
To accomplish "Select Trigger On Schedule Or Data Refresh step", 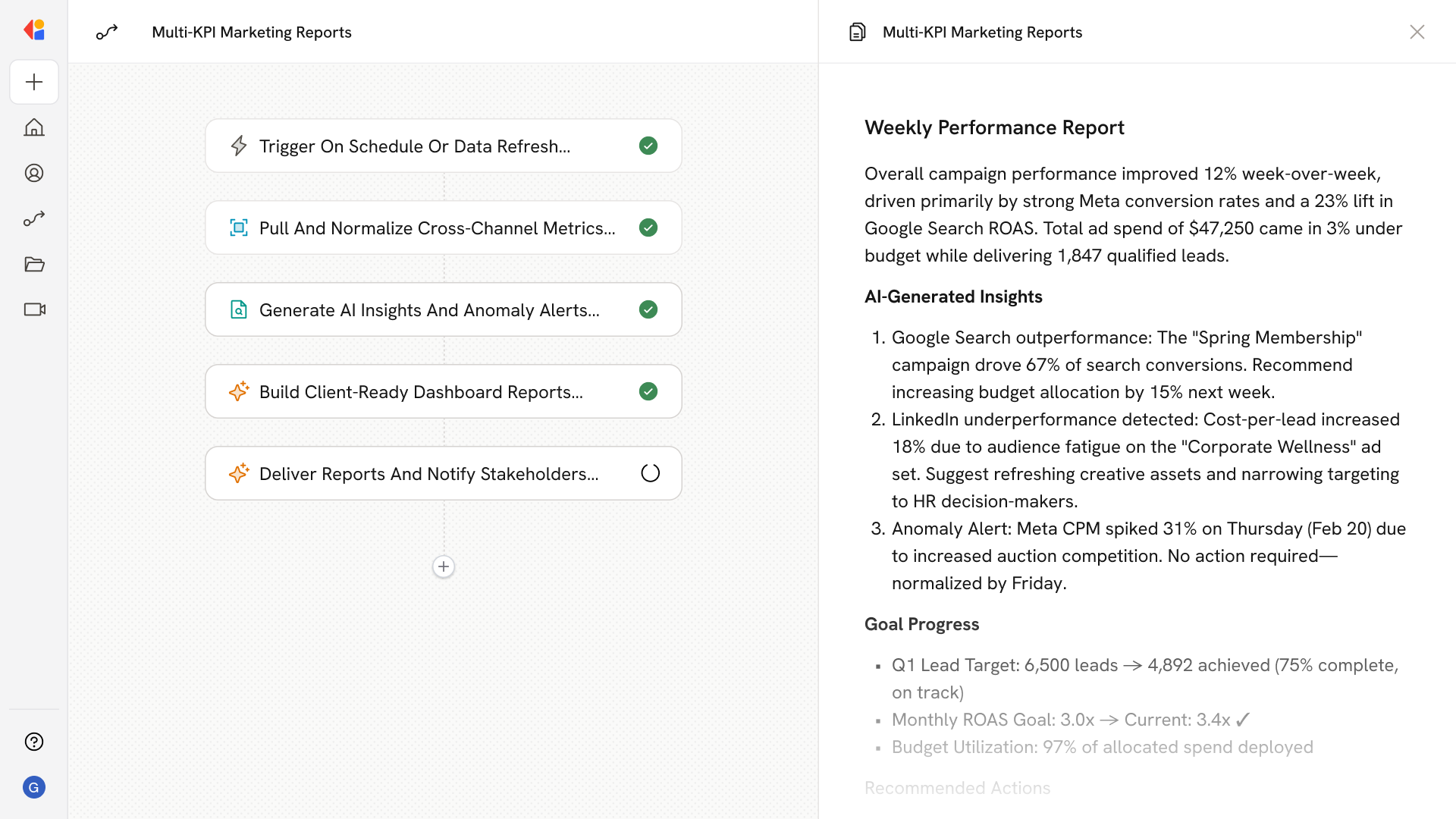I will coord(414,146).
